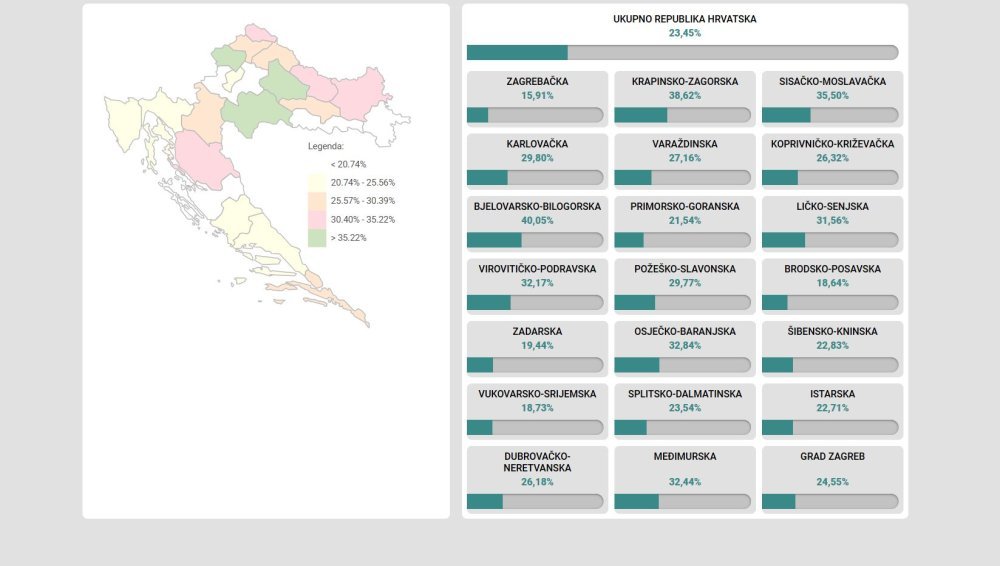Click the Istarska 22,71% percentage

[832, 408]
